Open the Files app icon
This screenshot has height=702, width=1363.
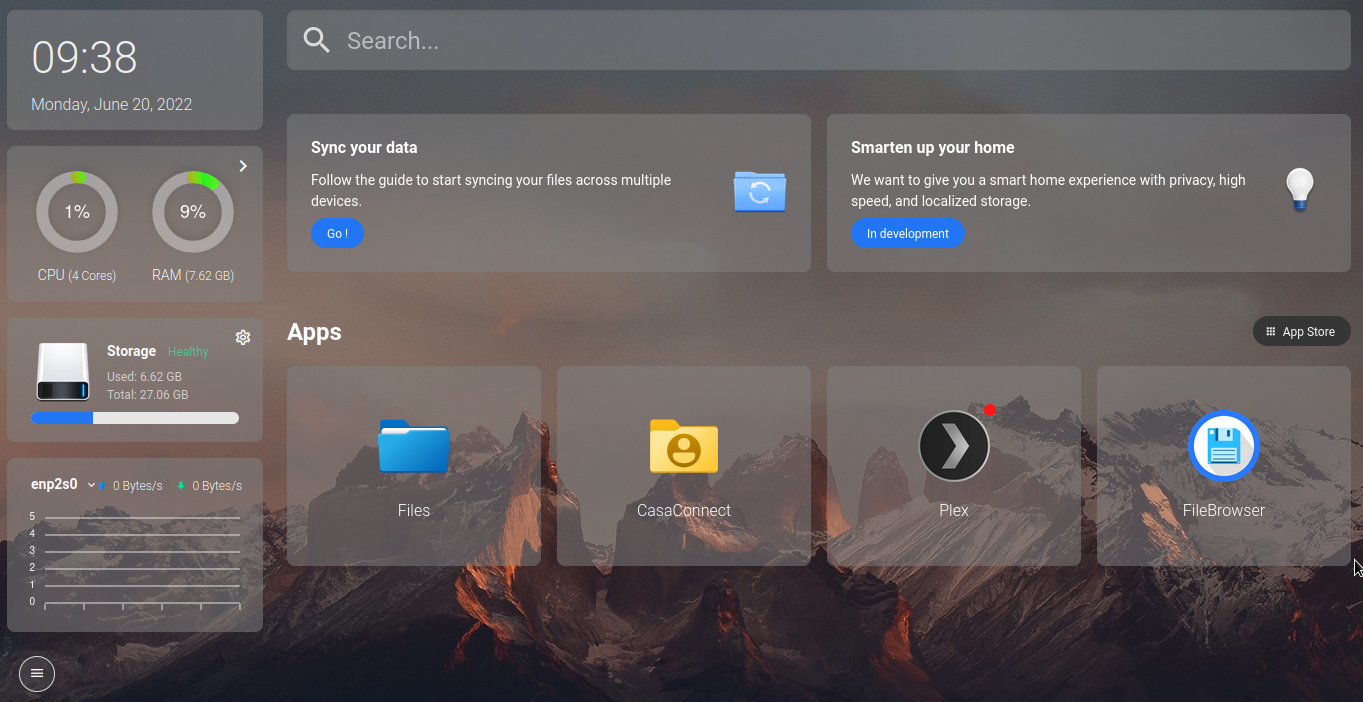(x=414, y=447)
